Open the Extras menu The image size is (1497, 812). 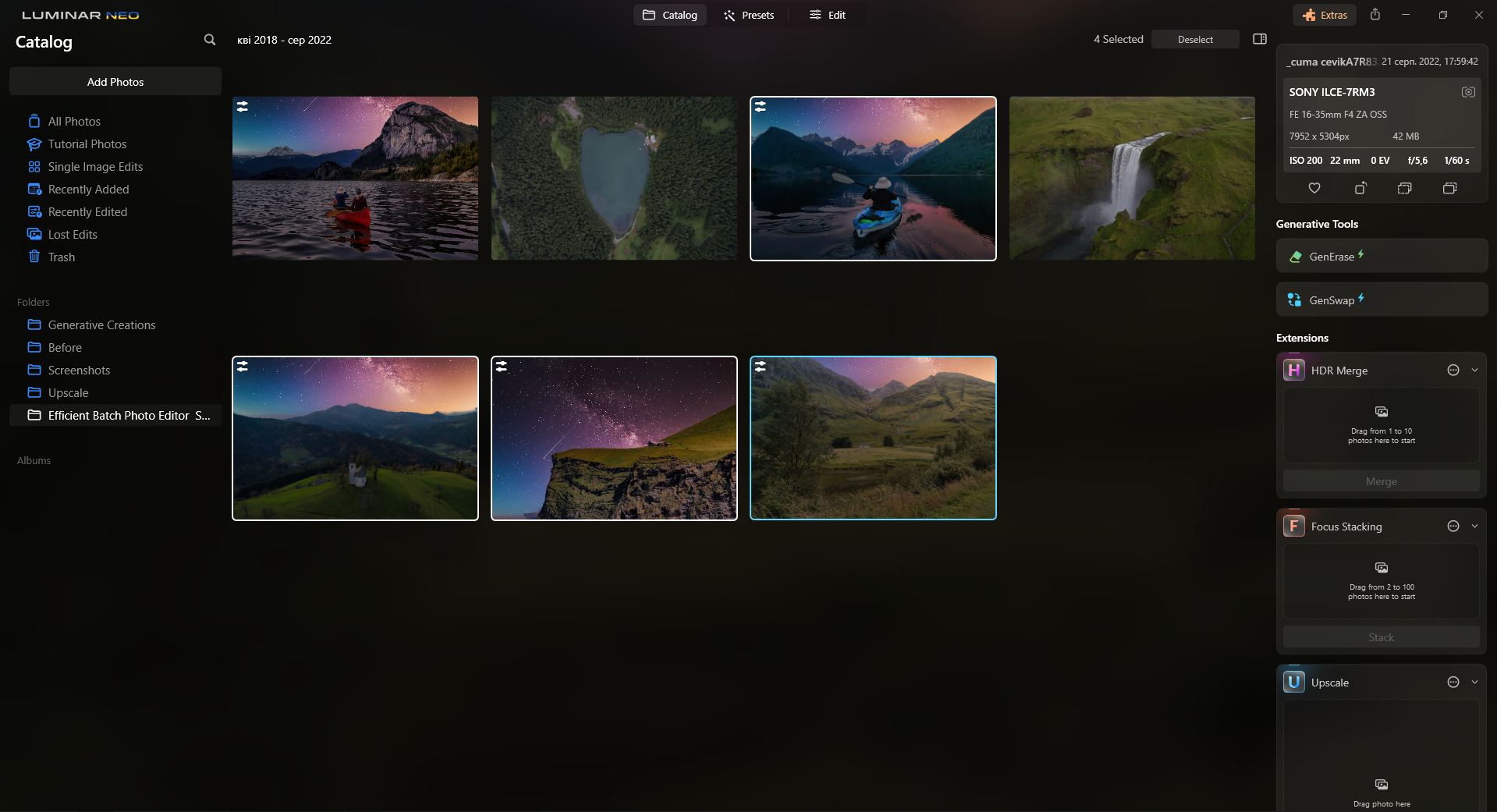pyautogui.click(x=1325, y=15)
